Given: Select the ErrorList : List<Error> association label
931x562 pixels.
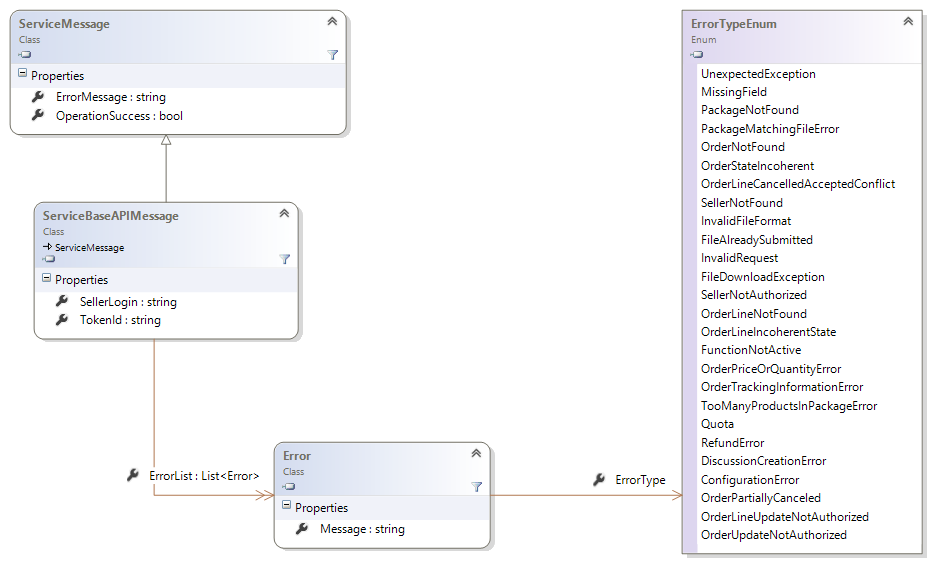Looking at the screenshot, I should pos(204,476).
